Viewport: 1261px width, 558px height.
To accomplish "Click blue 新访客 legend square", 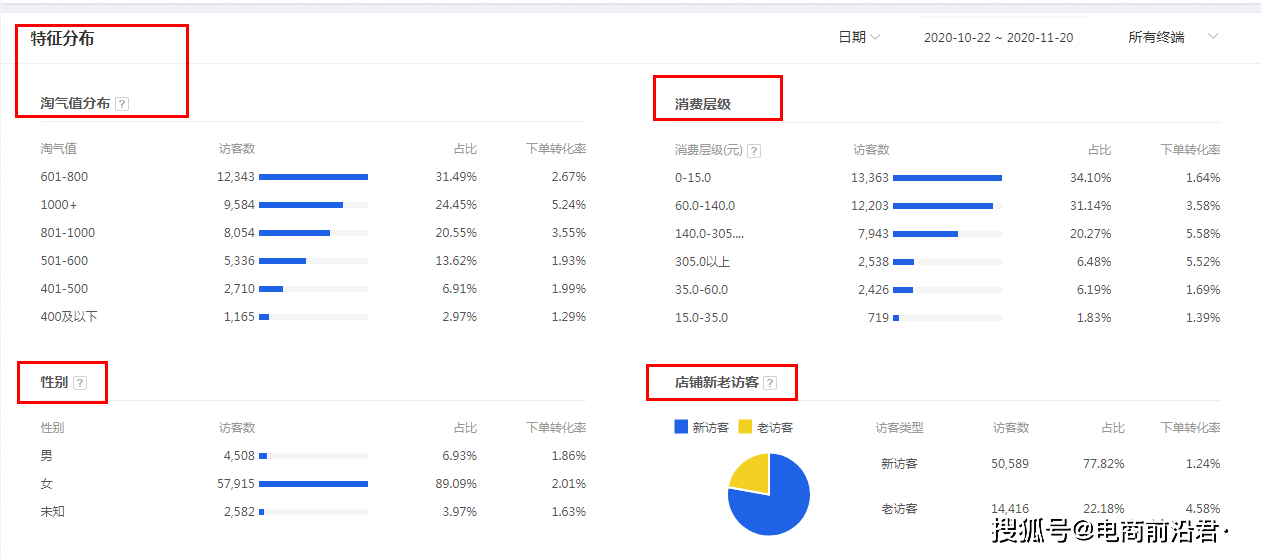I will coord(682,426).
